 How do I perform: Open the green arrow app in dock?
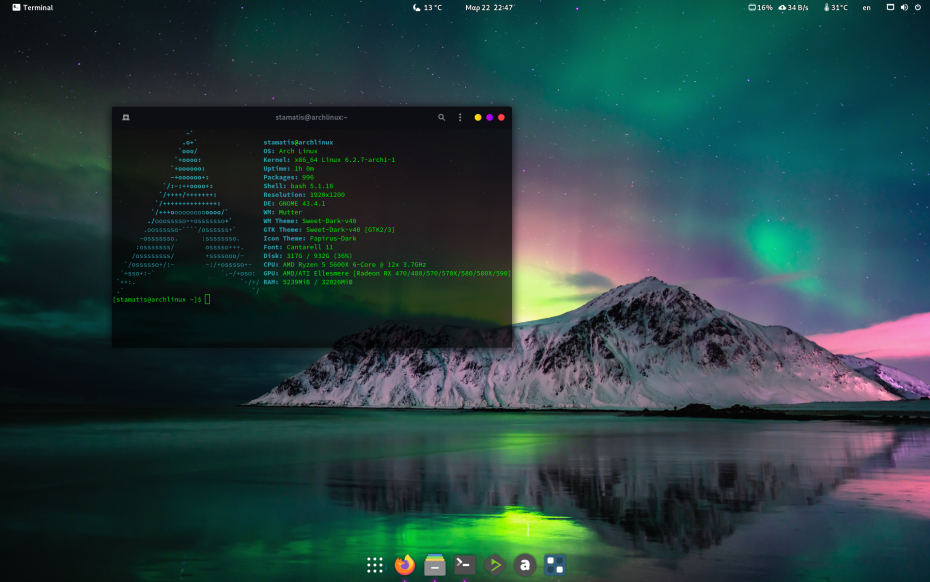point(494,565)
